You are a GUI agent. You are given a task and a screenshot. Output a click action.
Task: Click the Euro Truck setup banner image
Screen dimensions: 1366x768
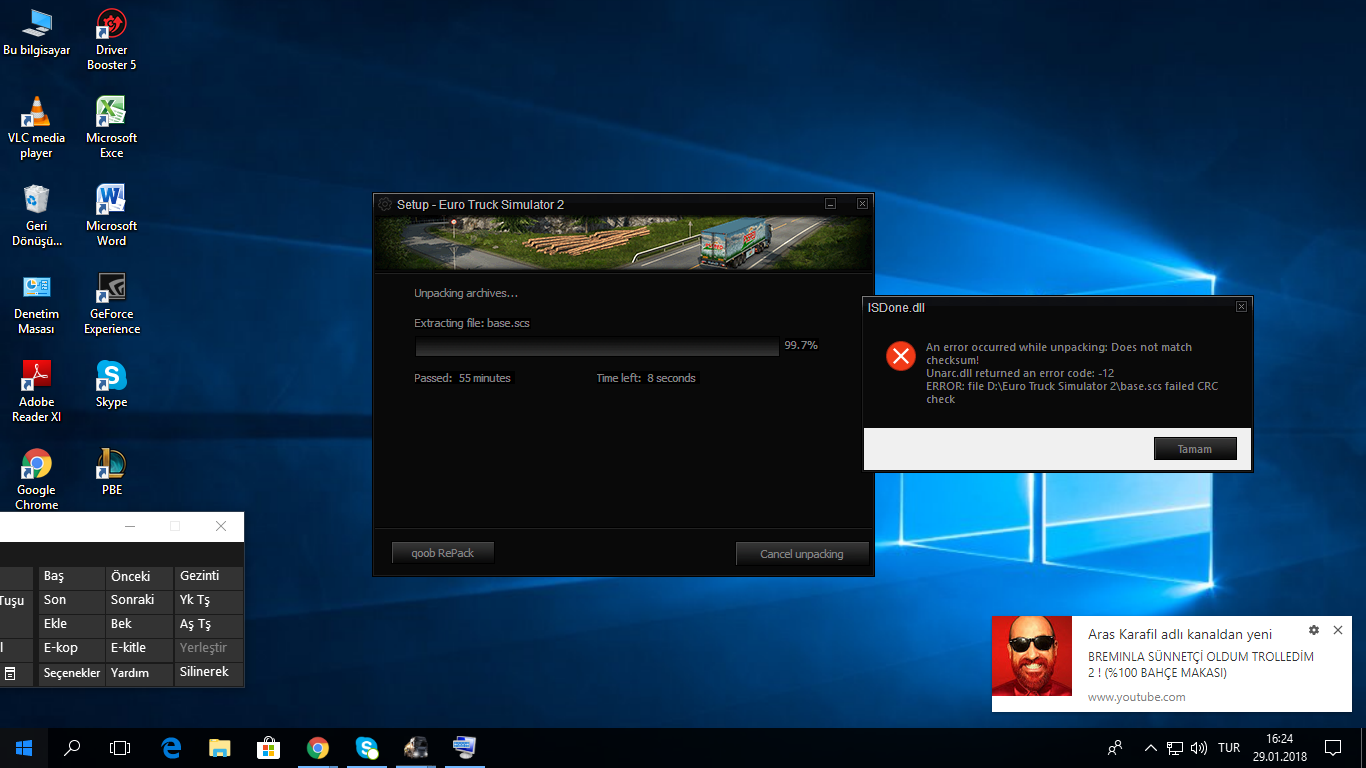click(x=623, y=243)
